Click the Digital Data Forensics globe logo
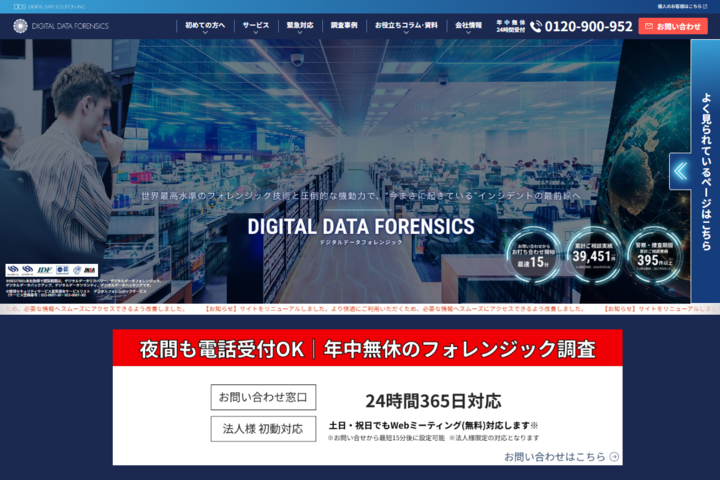Screen dimensions: 720x480 click(19, 25)
